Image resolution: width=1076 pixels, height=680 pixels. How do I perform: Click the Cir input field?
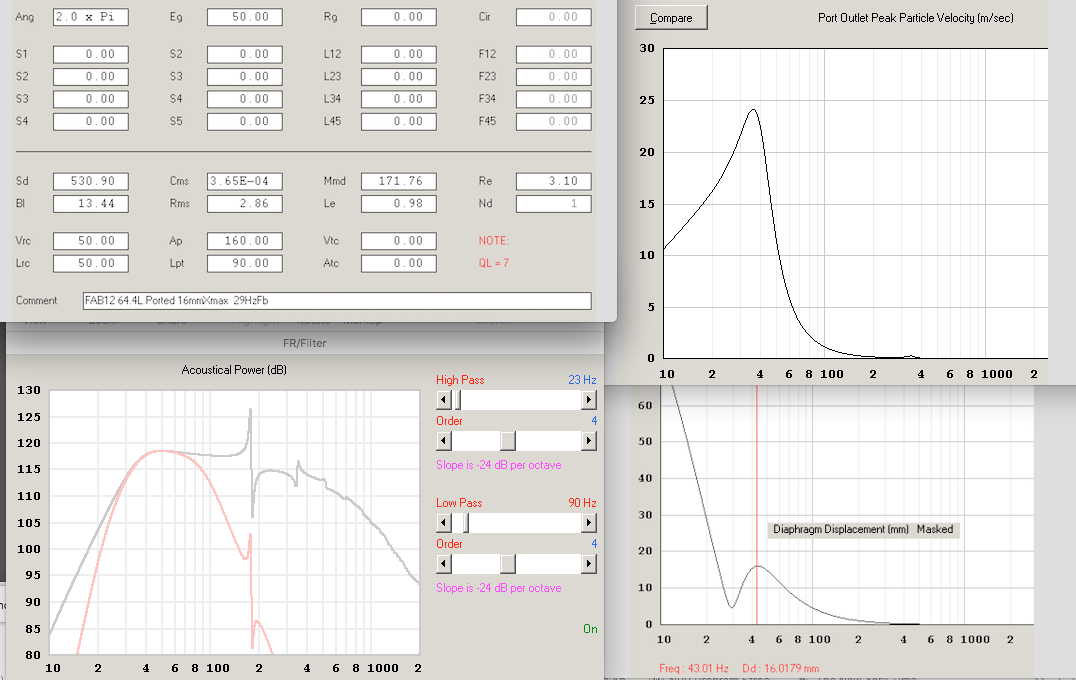(554, 16)
